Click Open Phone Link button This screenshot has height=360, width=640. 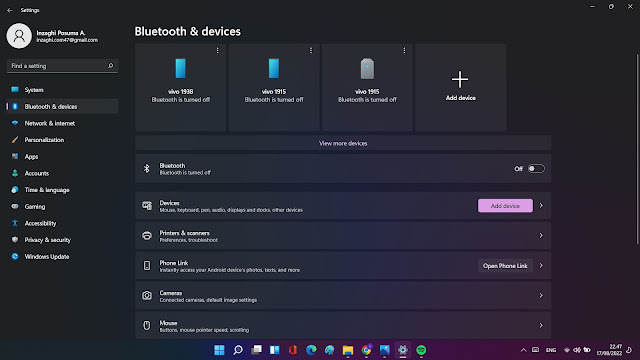tap(505, 266)
